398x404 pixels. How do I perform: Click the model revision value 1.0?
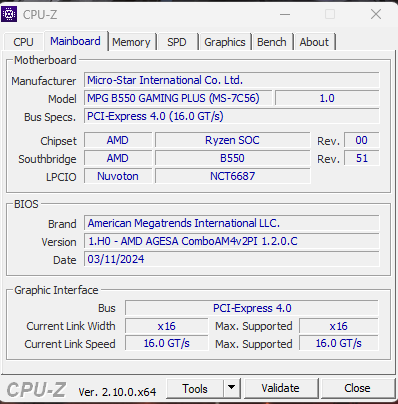click(327, 98)
